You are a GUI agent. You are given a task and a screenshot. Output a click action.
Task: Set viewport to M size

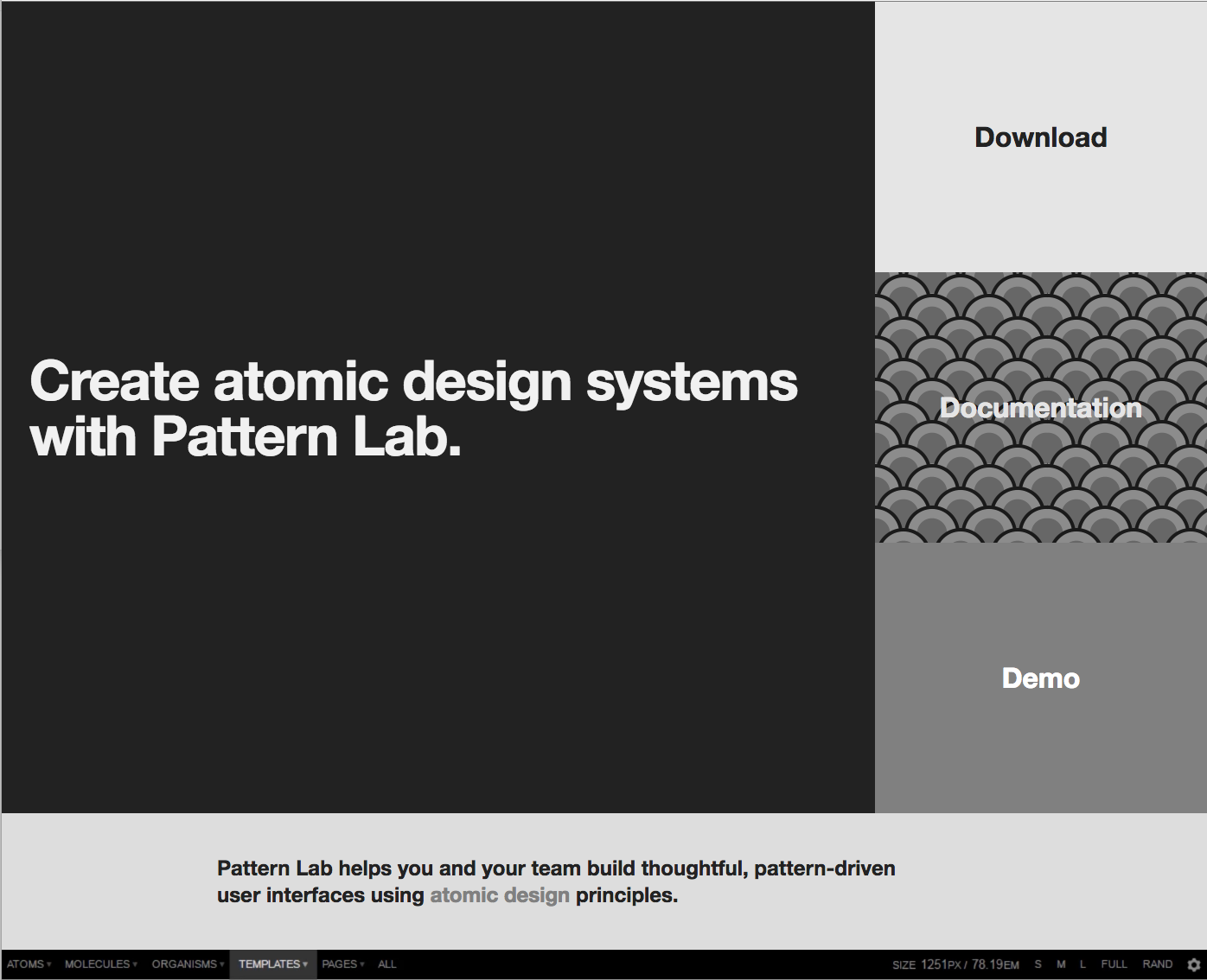click(x=1061, y=964)
